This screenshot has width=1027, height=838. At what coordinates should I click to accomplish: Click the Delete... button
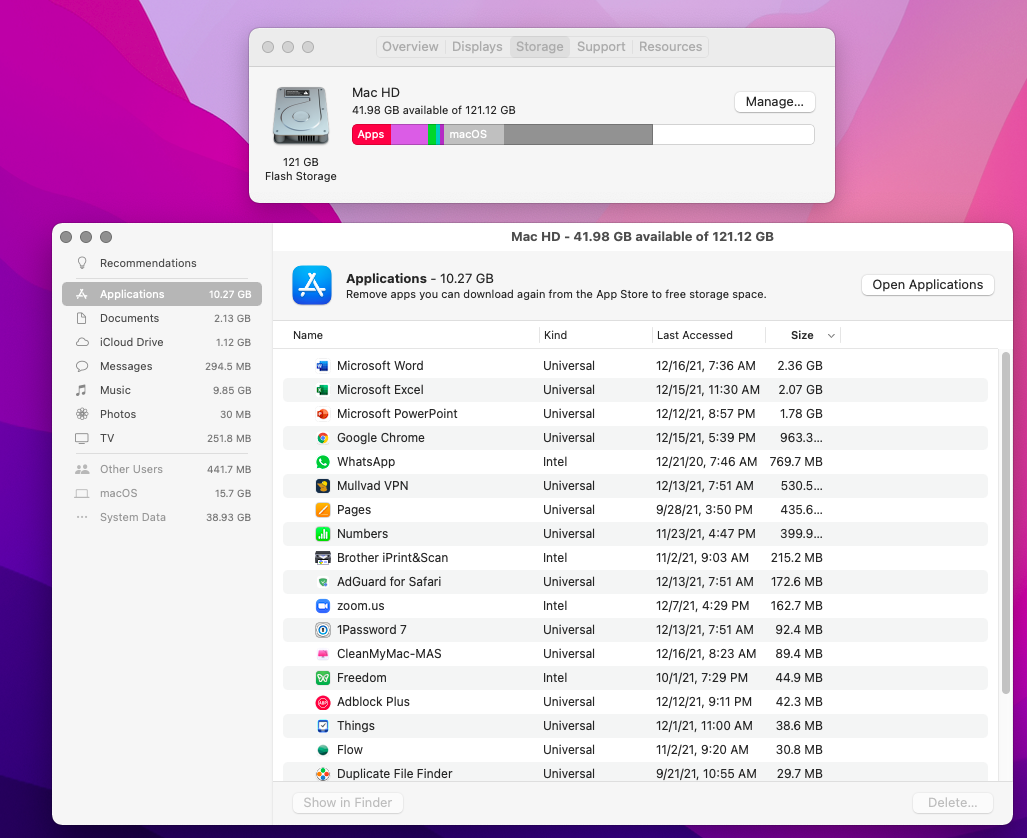952,803
